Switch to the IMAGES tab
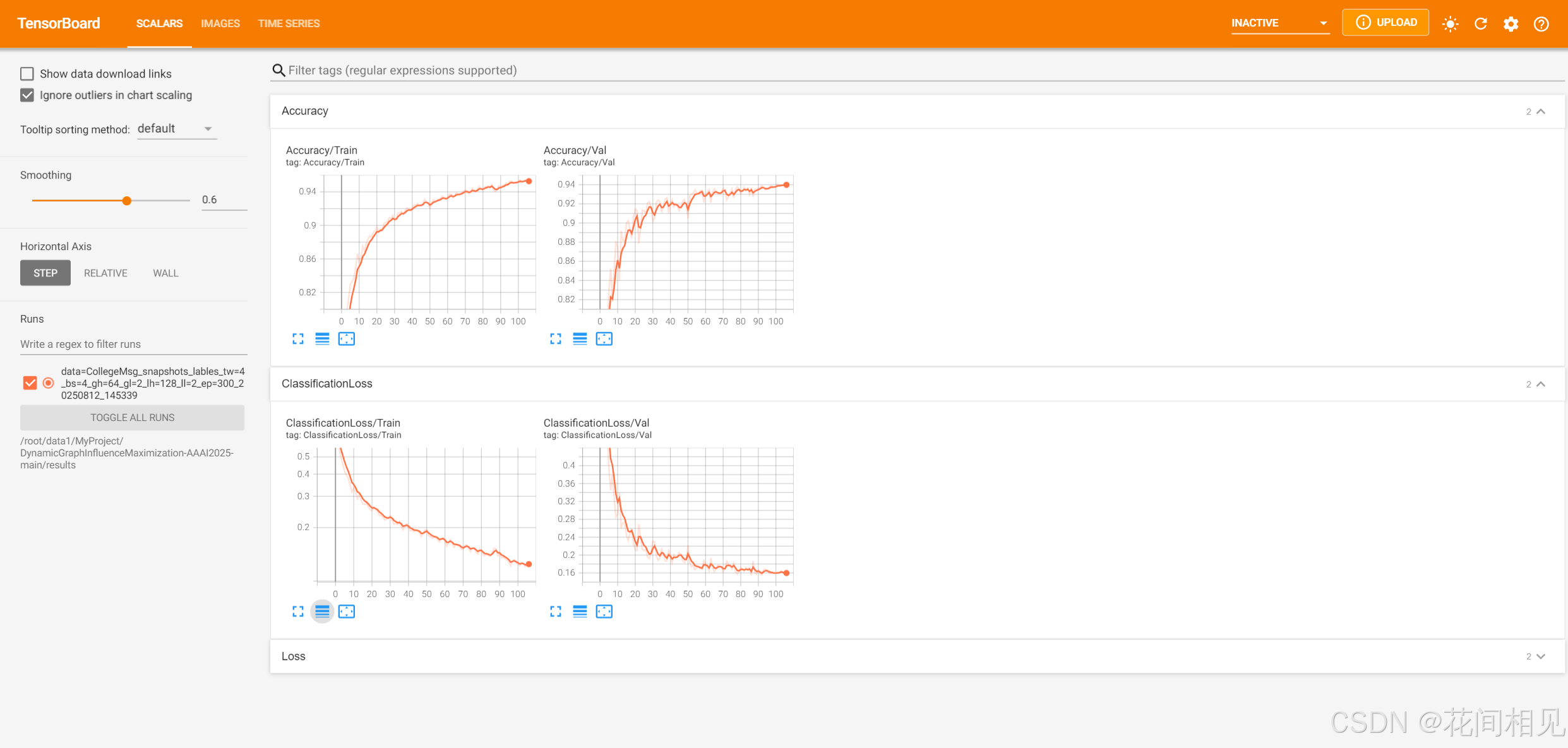The height and width of the screenshot is (748, 1568). point(220,23)
